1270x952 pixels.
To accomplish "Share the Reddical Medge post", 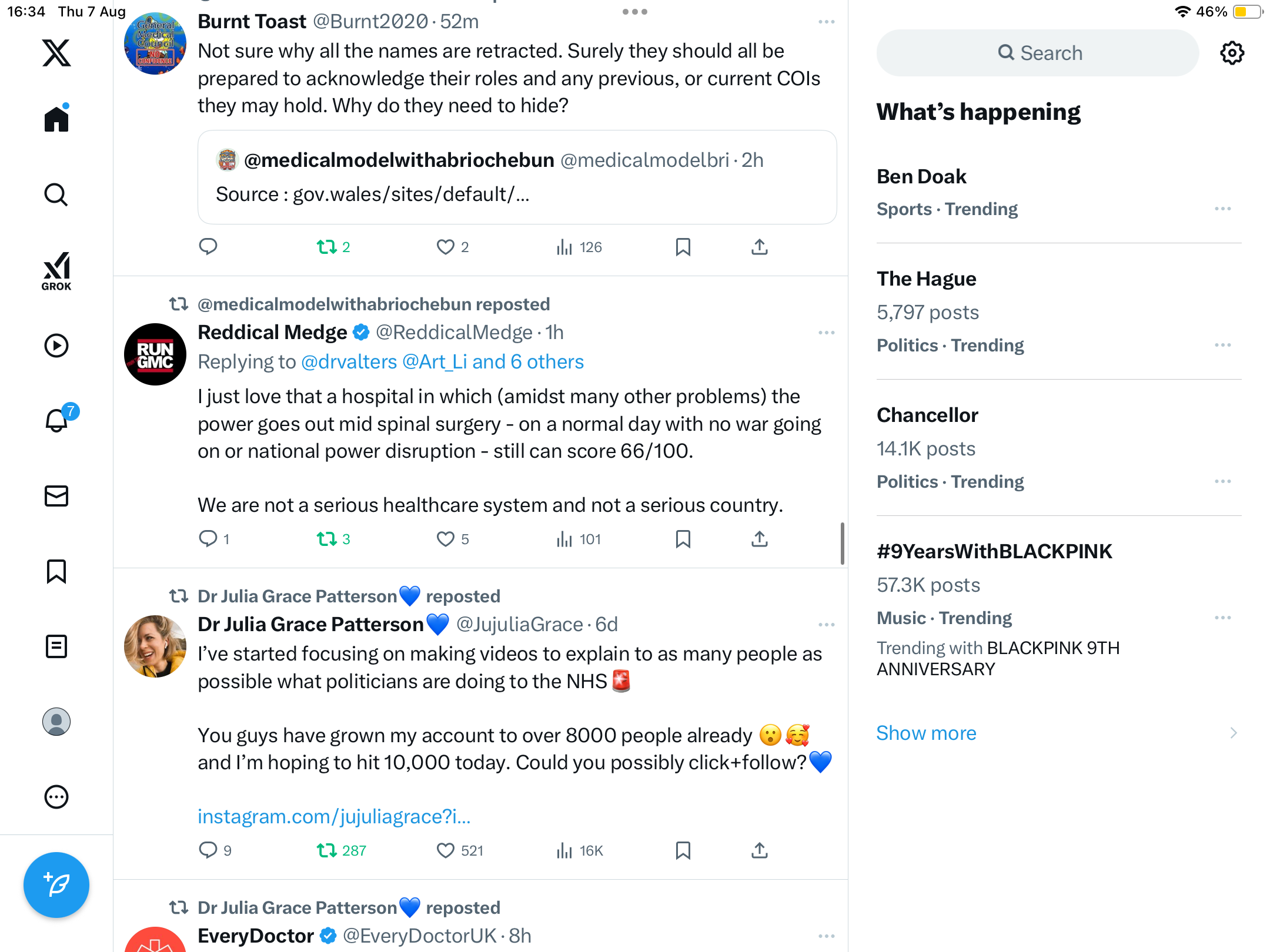I will pos(760,539).
